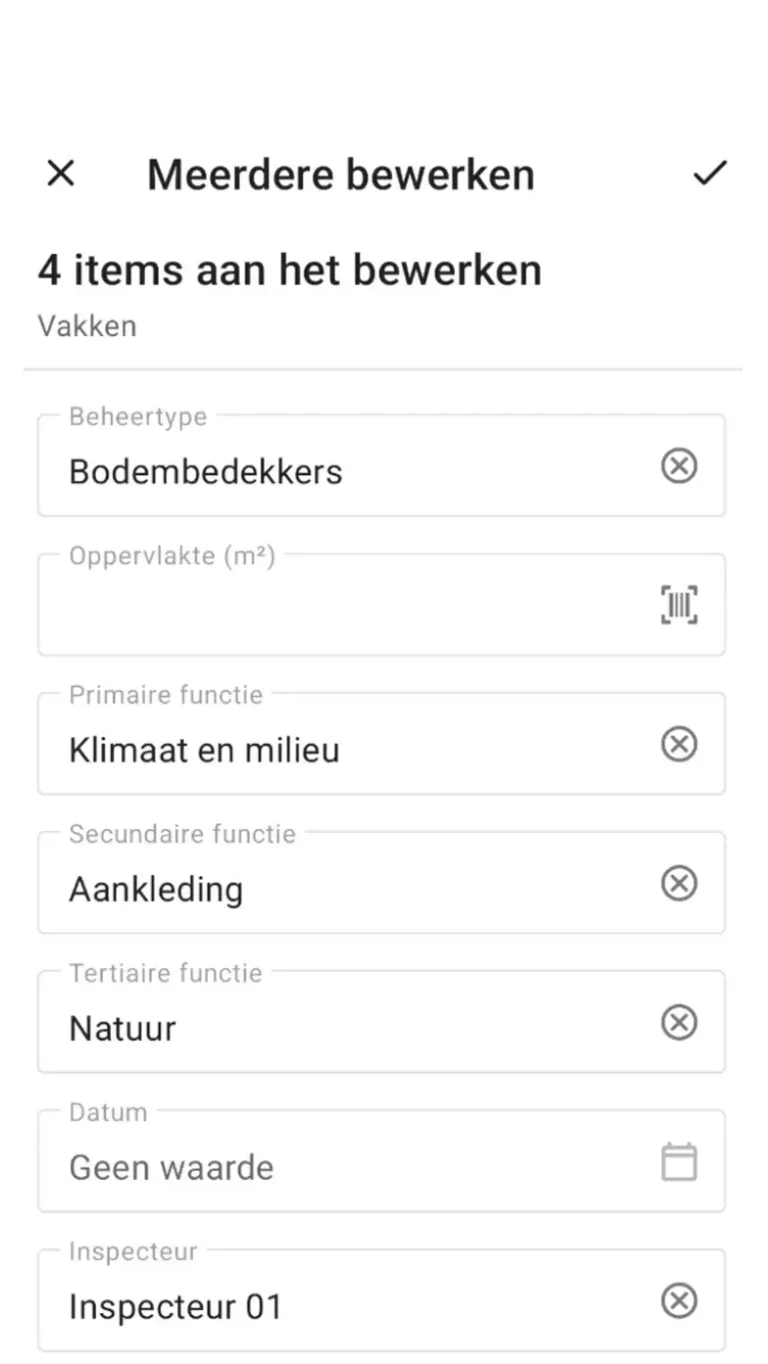
Task: Tap the 'Vakken' subtitle text
Action: 87,326
